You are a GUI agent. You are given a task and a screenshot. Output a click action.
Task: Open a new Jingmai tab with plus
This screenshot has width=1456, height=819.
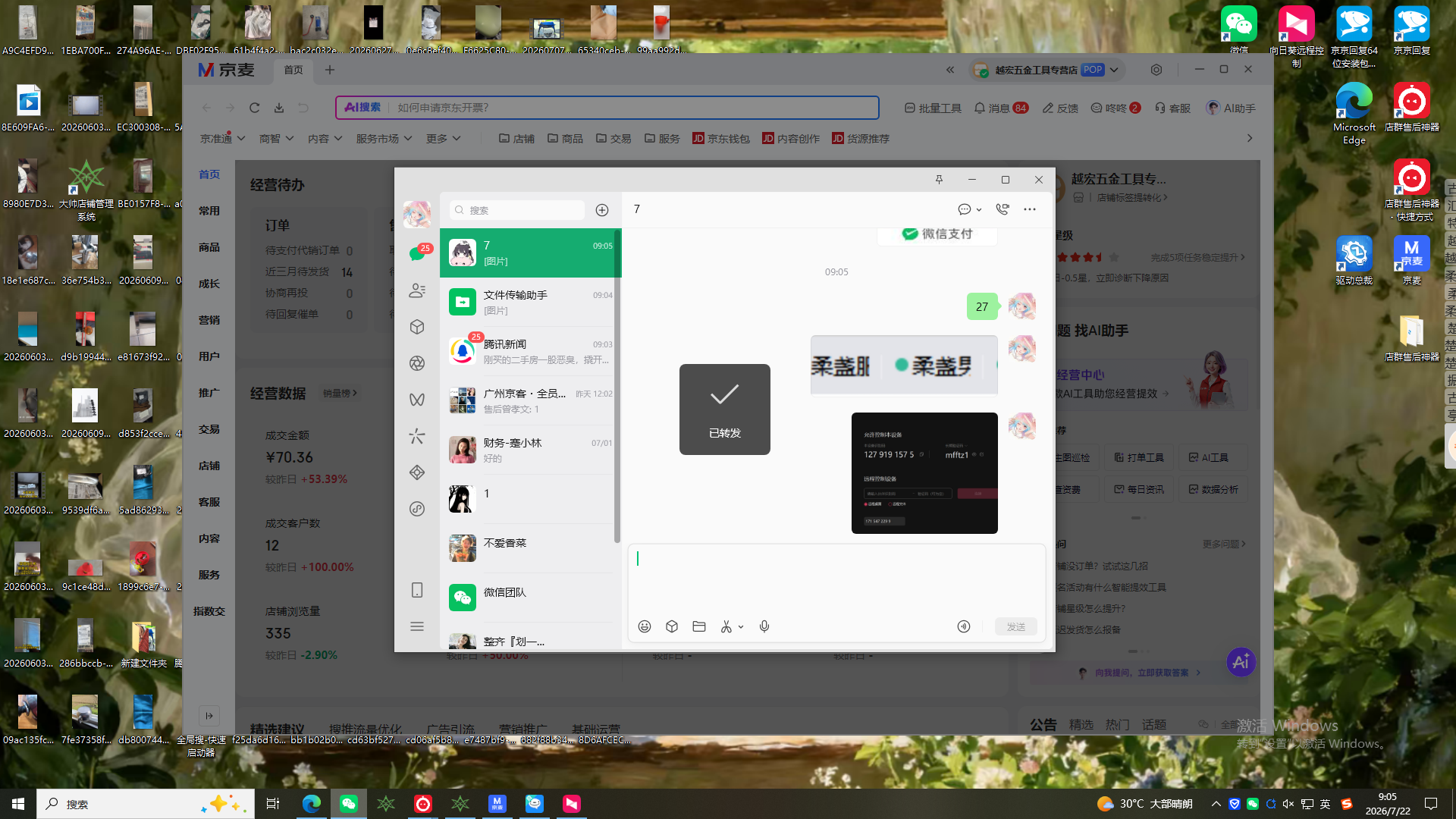pyautogui.click(x=330, y=70)
